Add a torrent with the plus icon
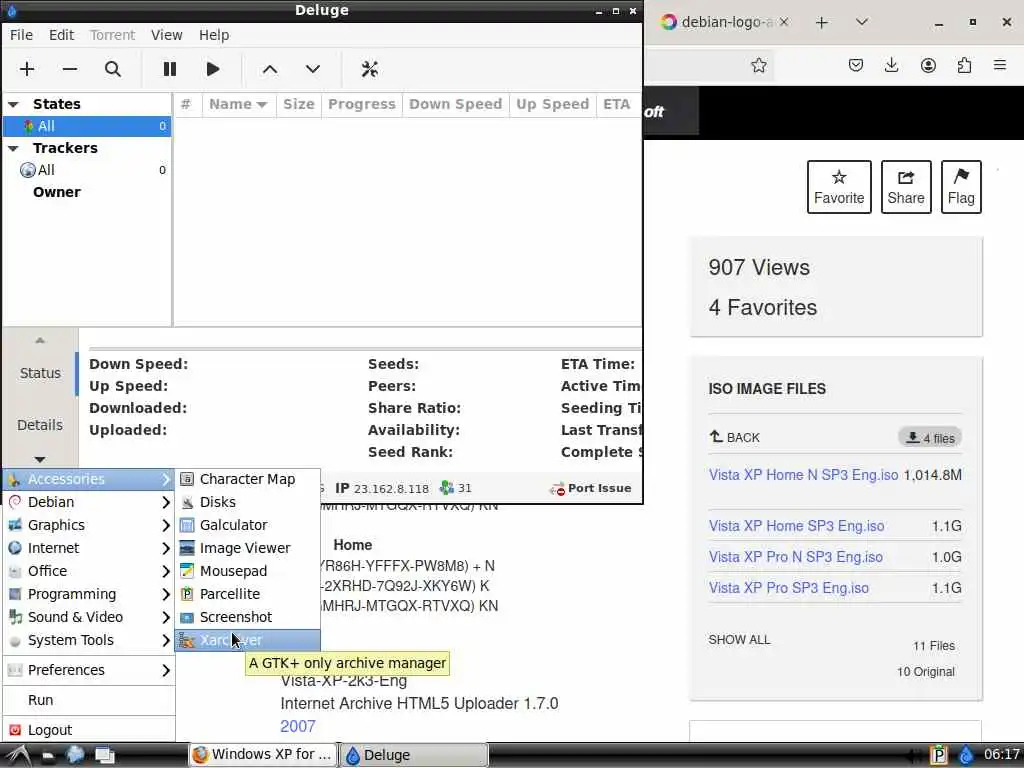 pyautogui.click(x=27, y=69)
